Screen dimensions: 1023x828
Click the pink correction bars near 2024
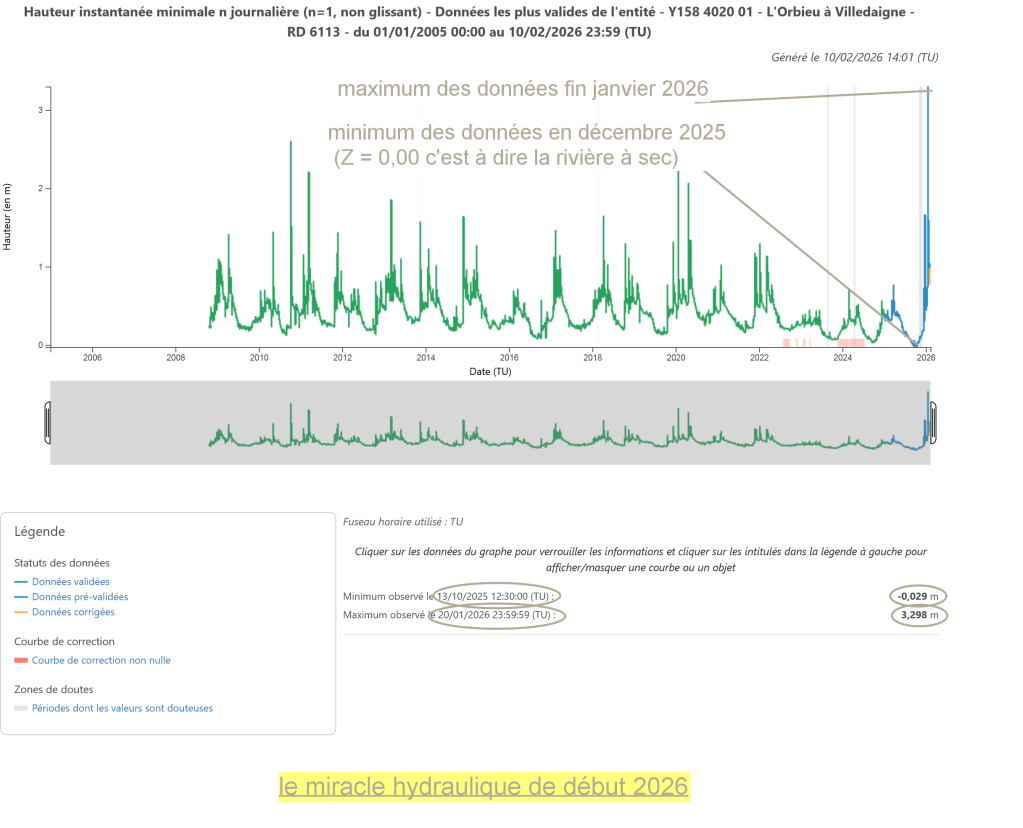pos(848,342)
